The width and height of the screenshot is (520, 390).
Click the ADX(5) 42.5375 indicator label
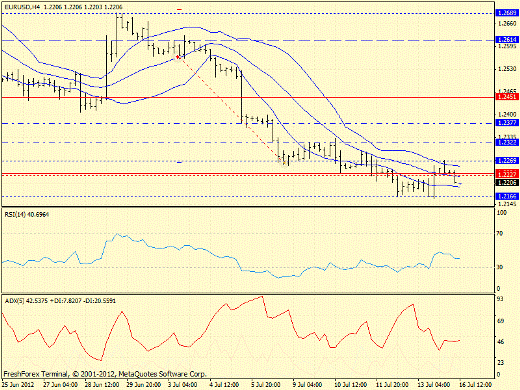pyautogui.click(x=60, y=301)
